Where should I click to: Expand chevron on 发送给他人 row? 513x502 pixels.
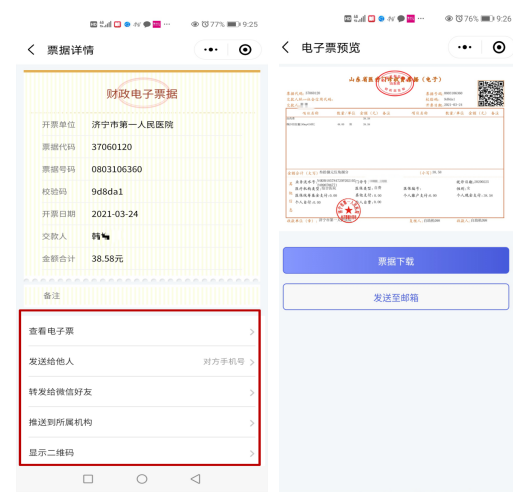pyautogui.click(x=252, y=362)
